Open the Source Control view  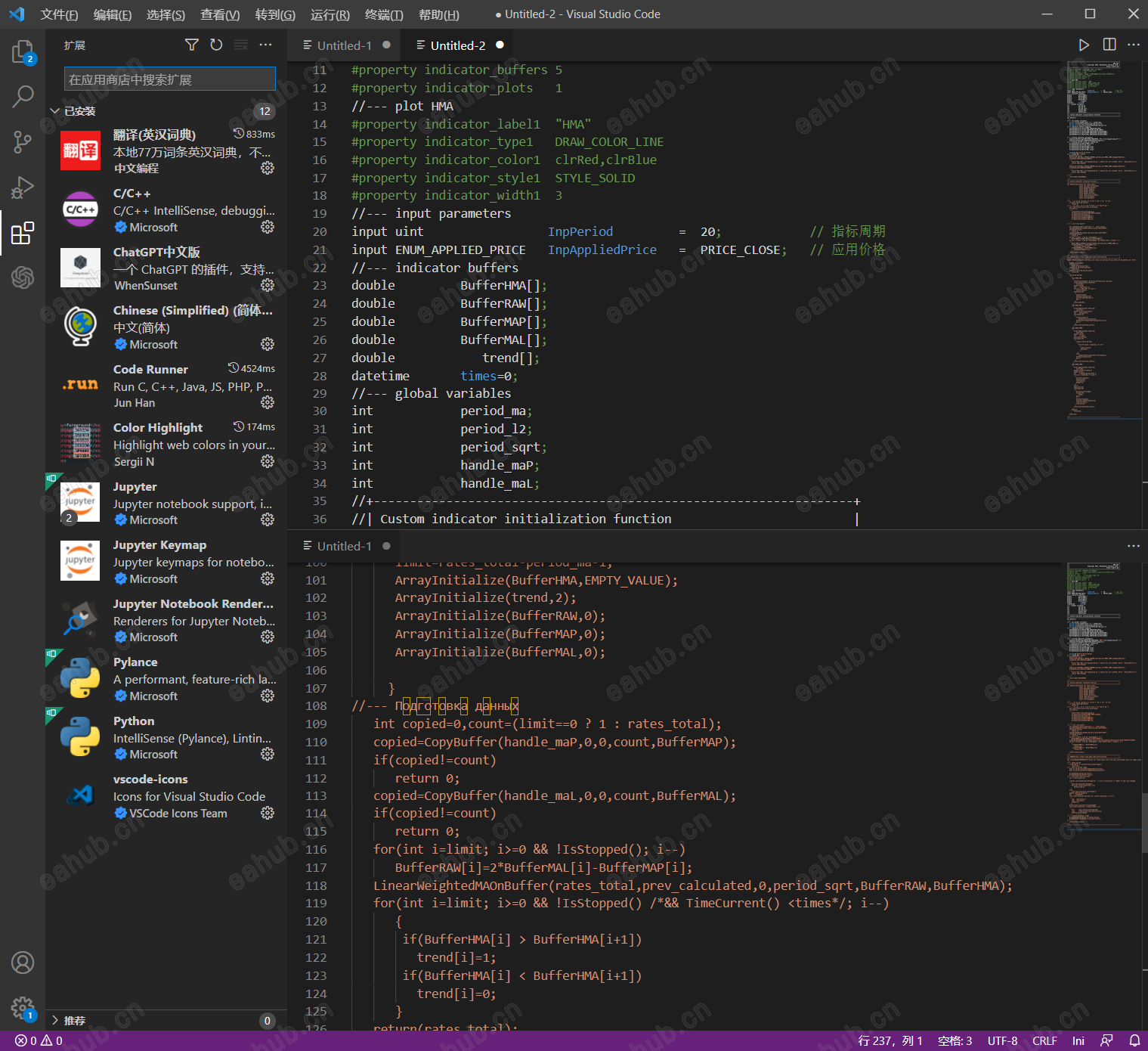click(23, 141)
